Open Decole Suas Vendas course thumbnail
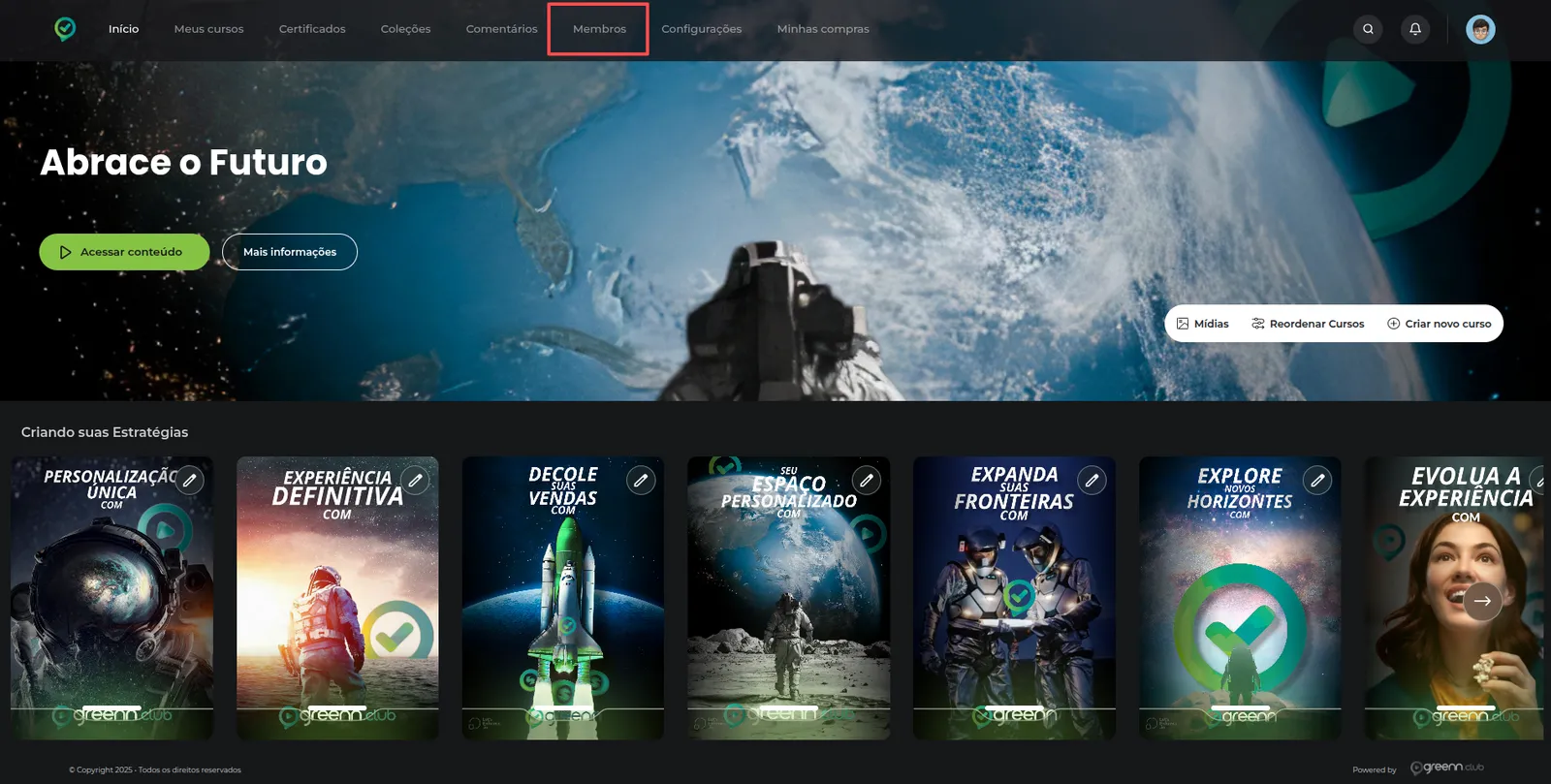The width and height of the screenshot is (1551, 784). pos(563,598)
